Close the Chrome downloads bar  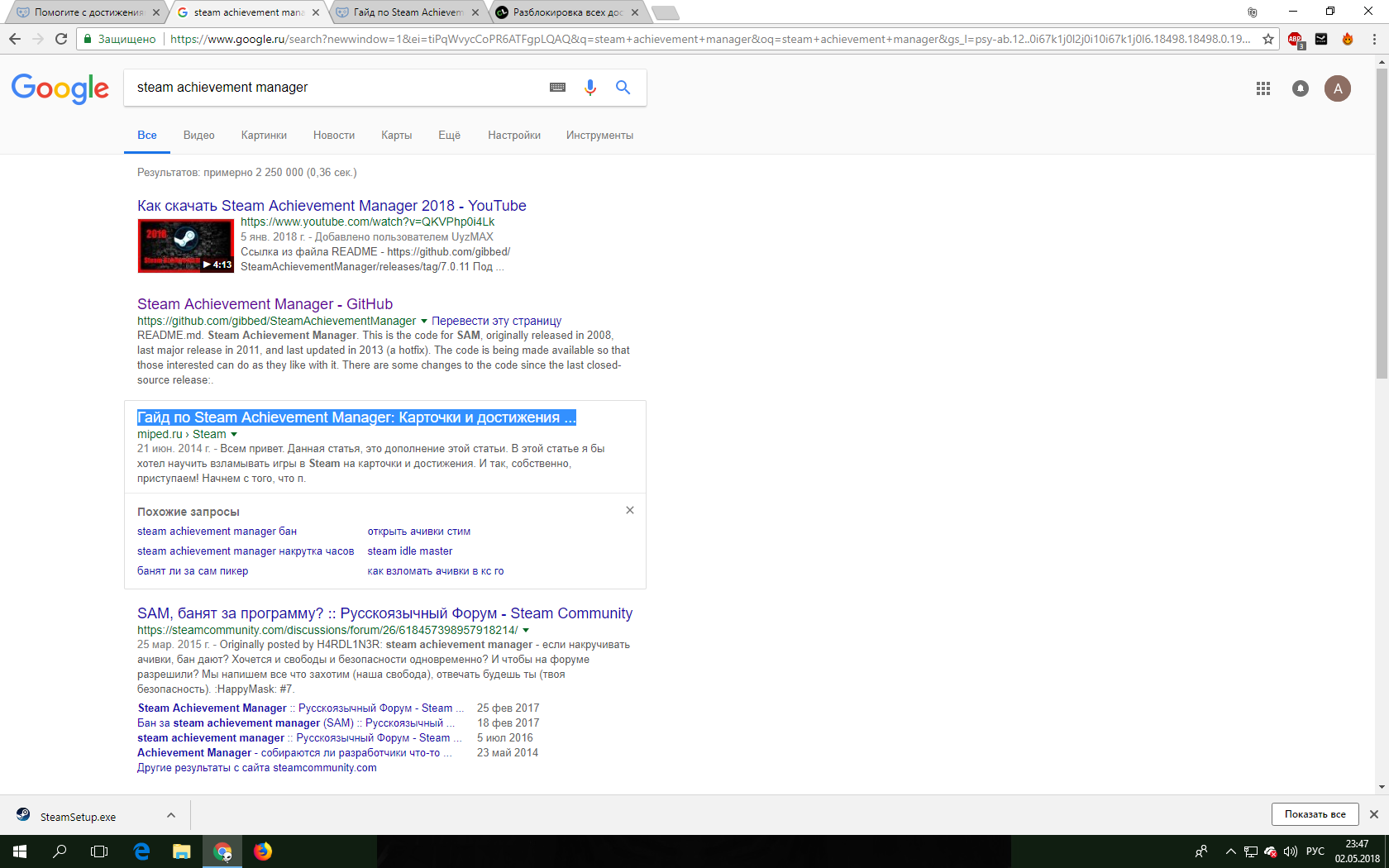coord(1374,814)
